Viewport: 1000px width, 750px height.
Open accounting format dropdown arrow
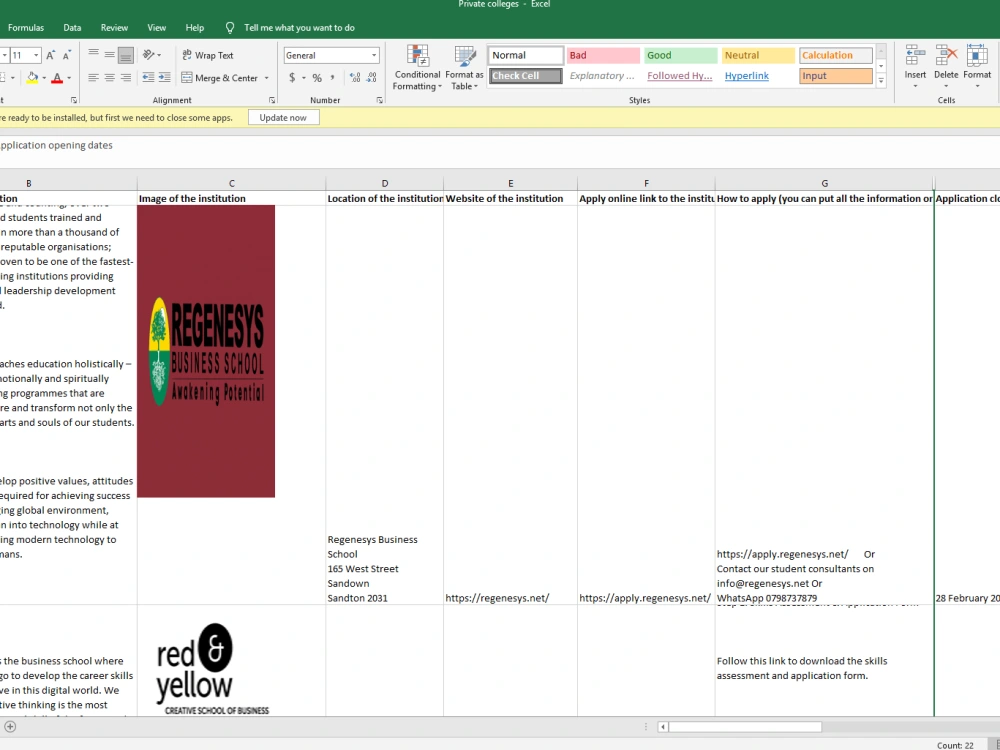(x=304, y=78)
